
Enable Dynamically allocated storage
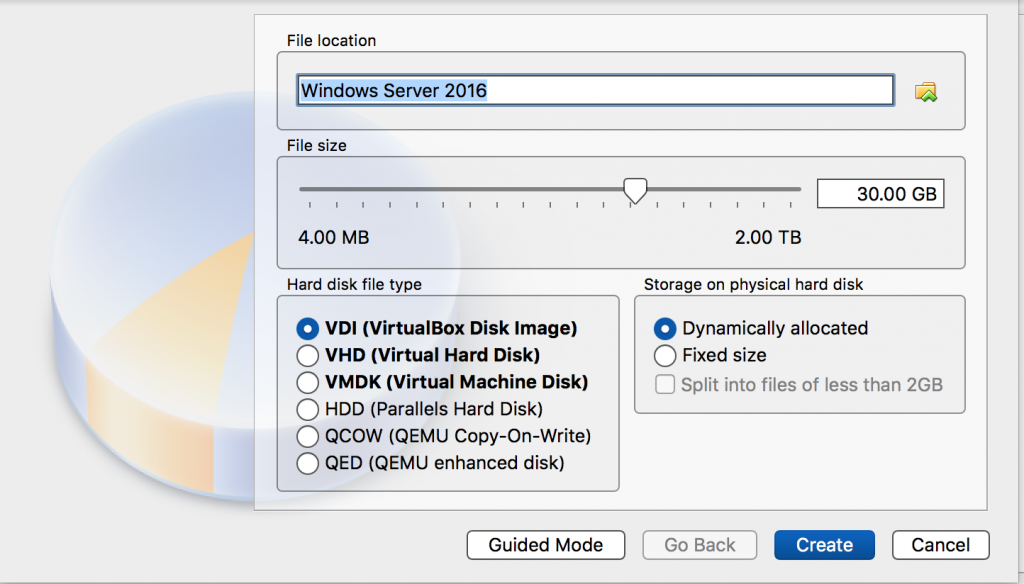coord(663,328)
